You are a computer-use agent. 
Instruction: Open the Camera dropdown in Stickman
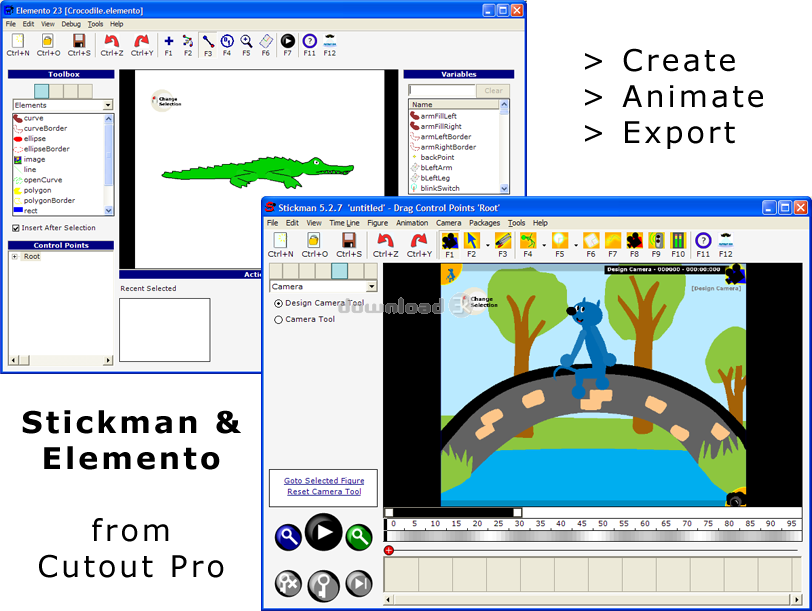click(371, 286)
